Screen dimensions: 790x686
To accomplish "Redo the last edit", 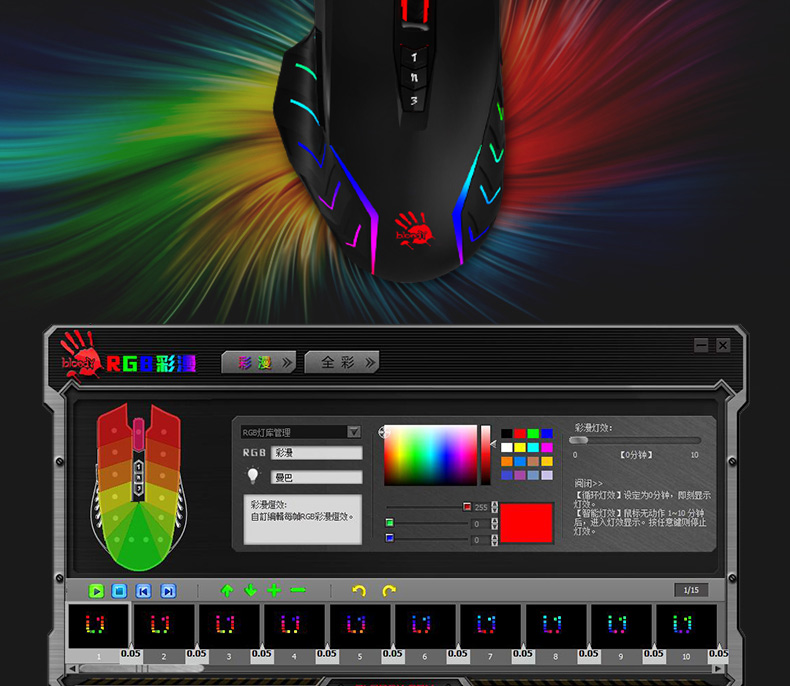I will click(389, 590).
